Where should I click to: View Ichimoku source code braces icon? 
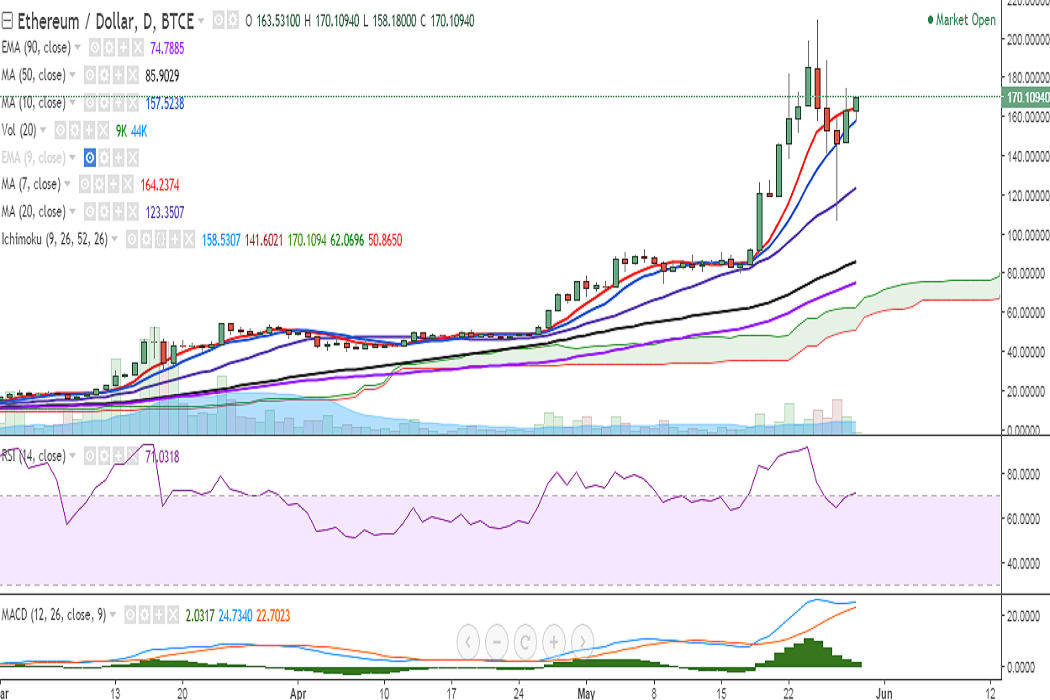(160, 239)
